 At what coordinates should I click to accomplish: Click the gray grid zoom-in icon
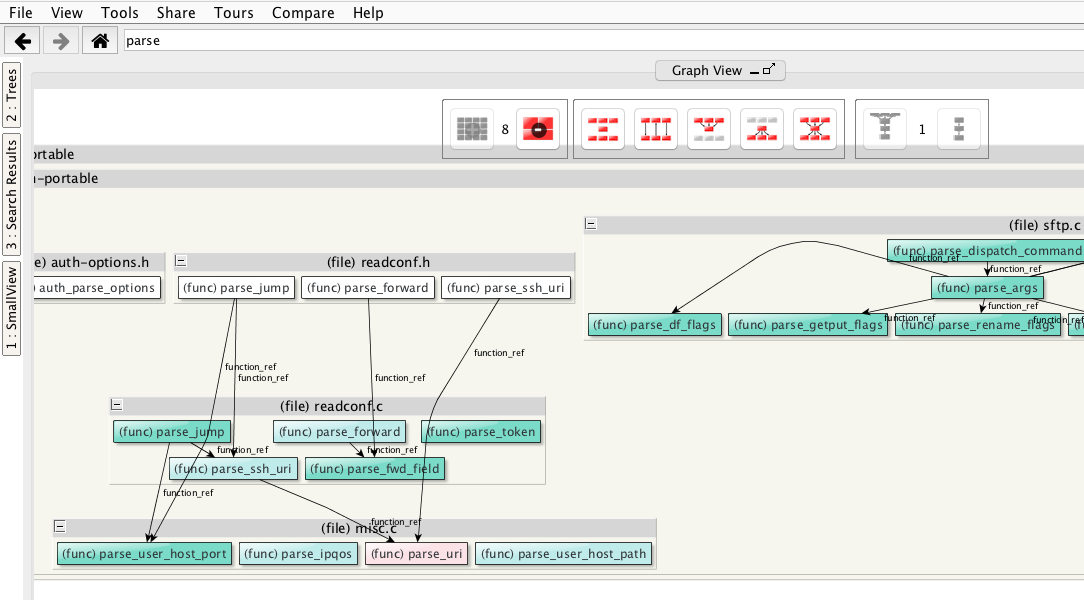[472, 129]
